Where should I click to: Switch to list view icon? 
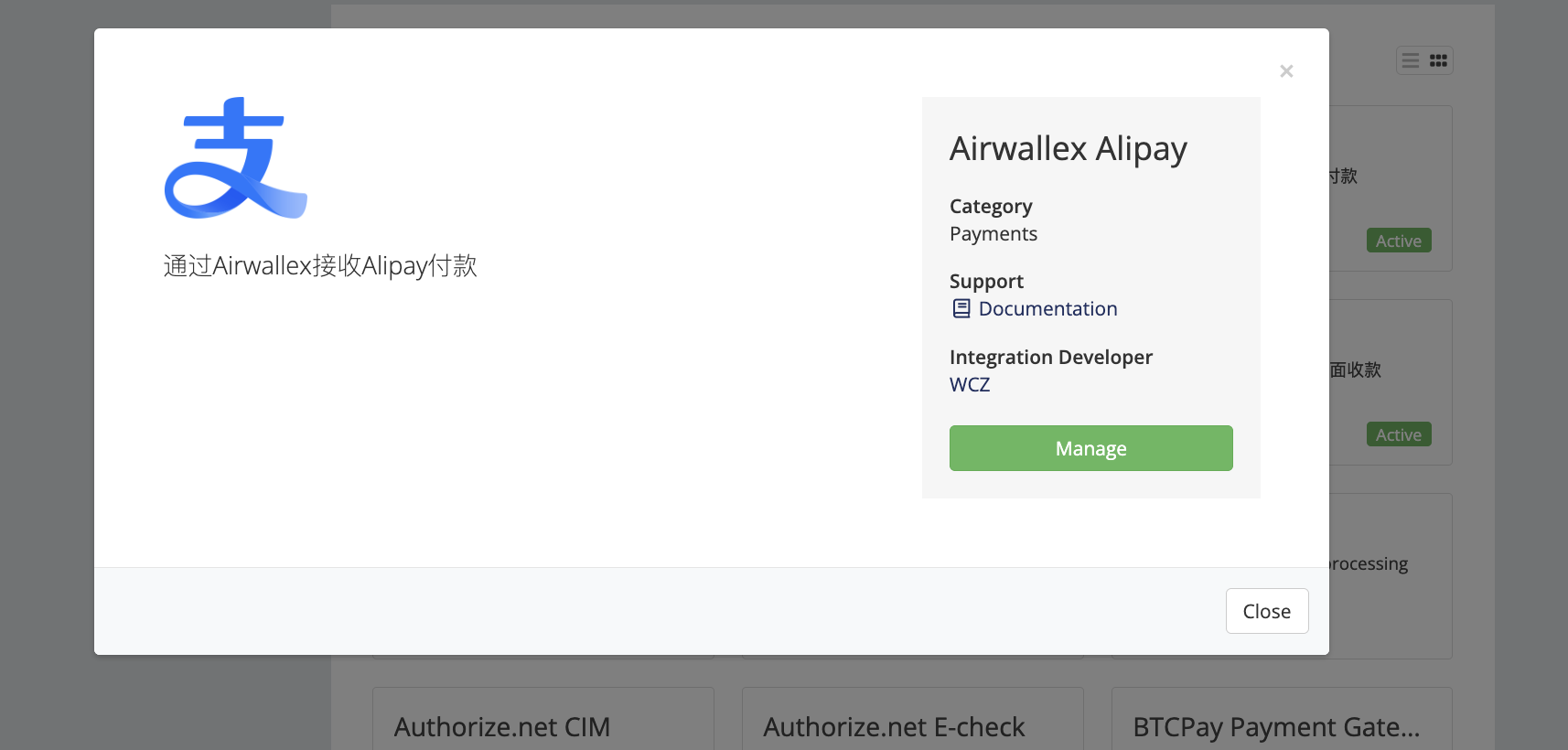pos(1411,60)
